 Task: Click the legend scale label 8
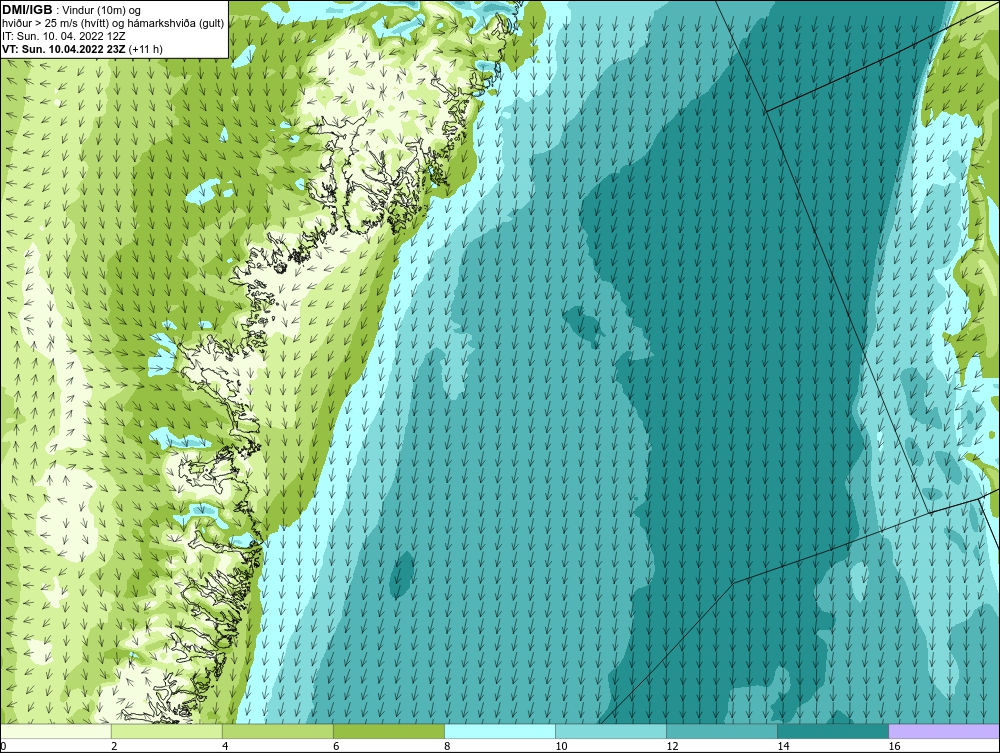447,746
